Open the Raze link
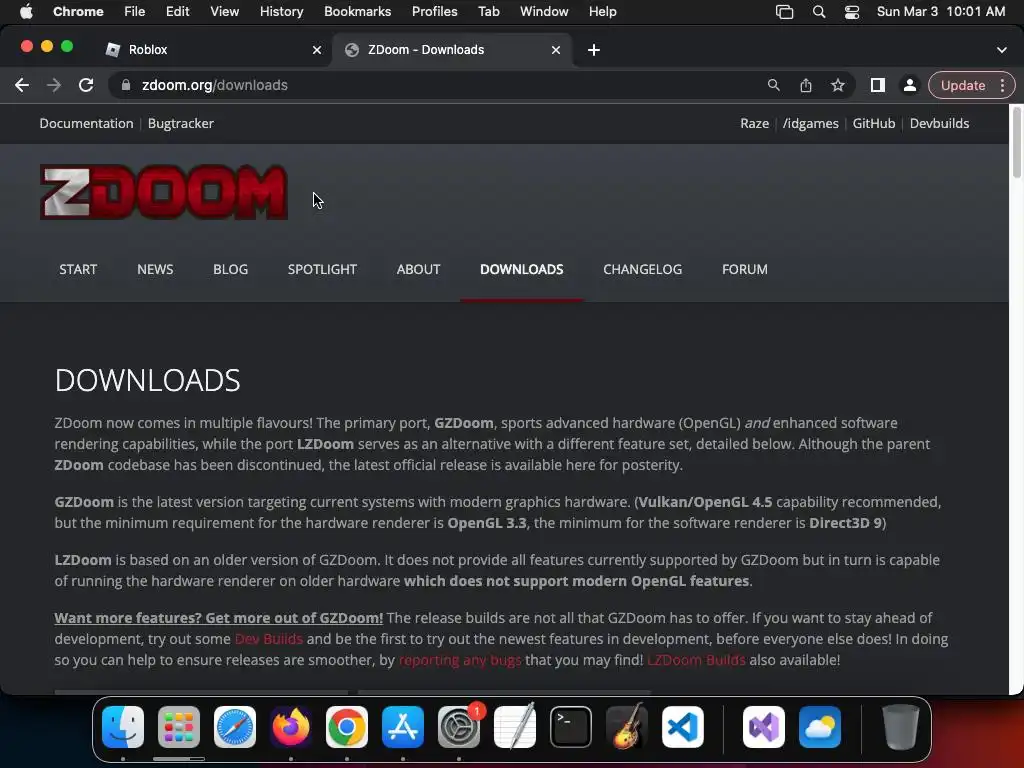1024x768 pixels. coord(754,123)
